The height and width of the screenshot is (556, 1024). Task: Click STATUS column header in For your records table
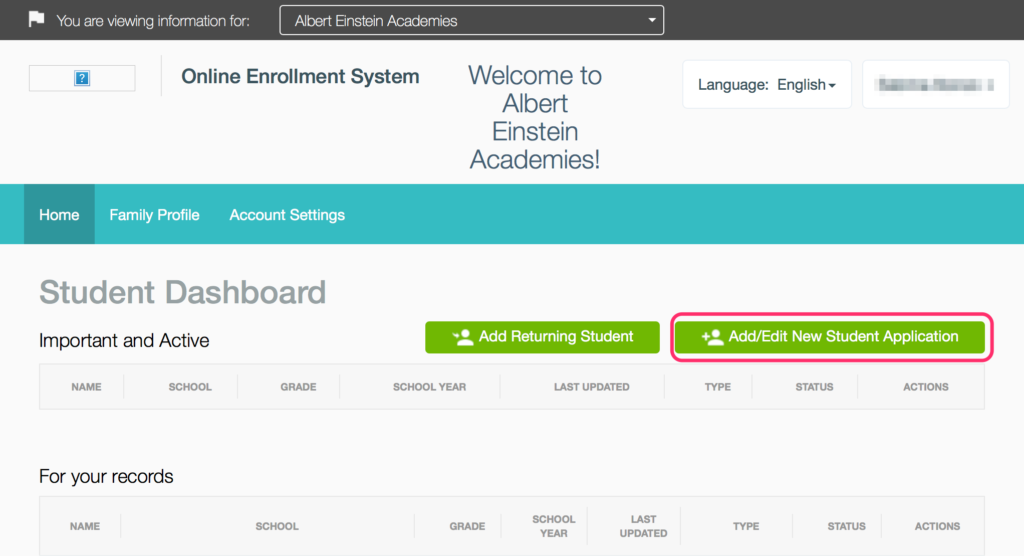pos(846,526)
